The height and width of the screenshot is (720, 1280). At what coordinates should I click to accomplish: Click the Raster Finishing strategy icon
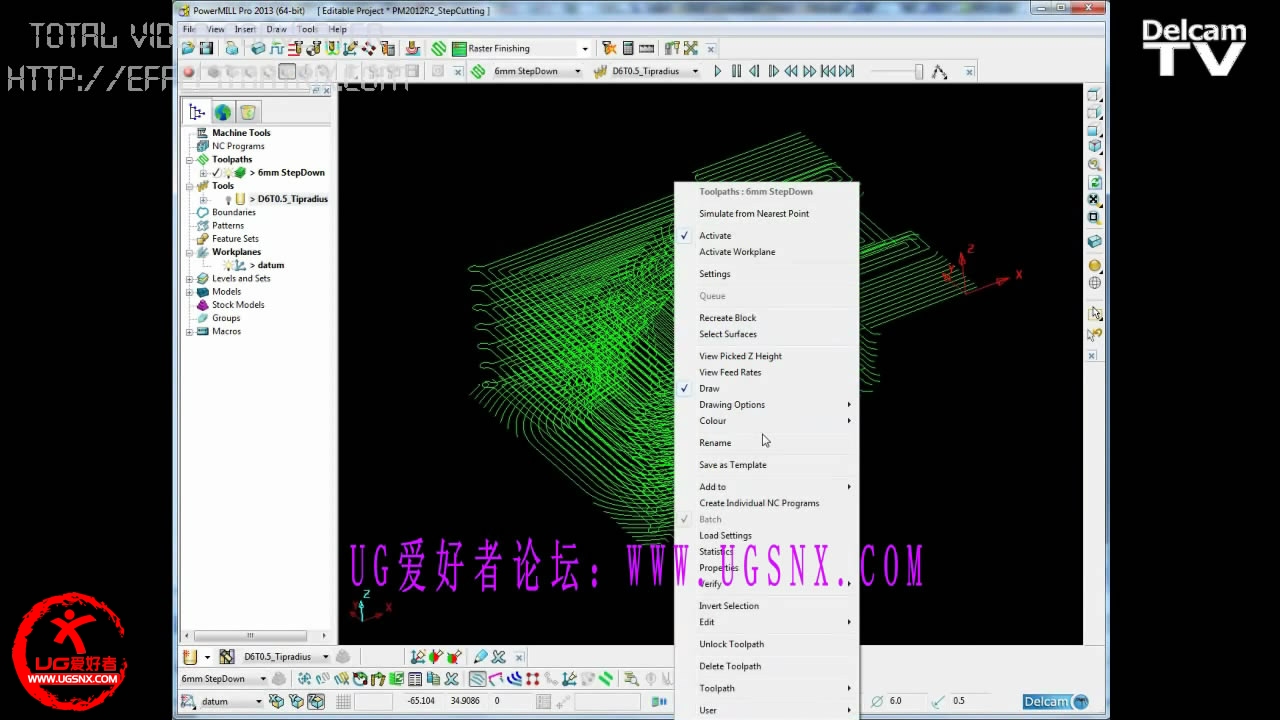[460, 48]
